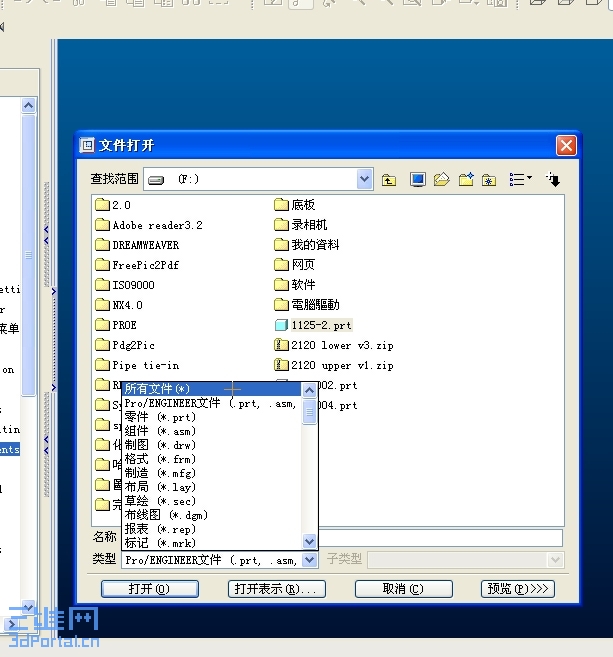
Task: Close the 文件打开 dialog
Action: (x=566, y=146)
